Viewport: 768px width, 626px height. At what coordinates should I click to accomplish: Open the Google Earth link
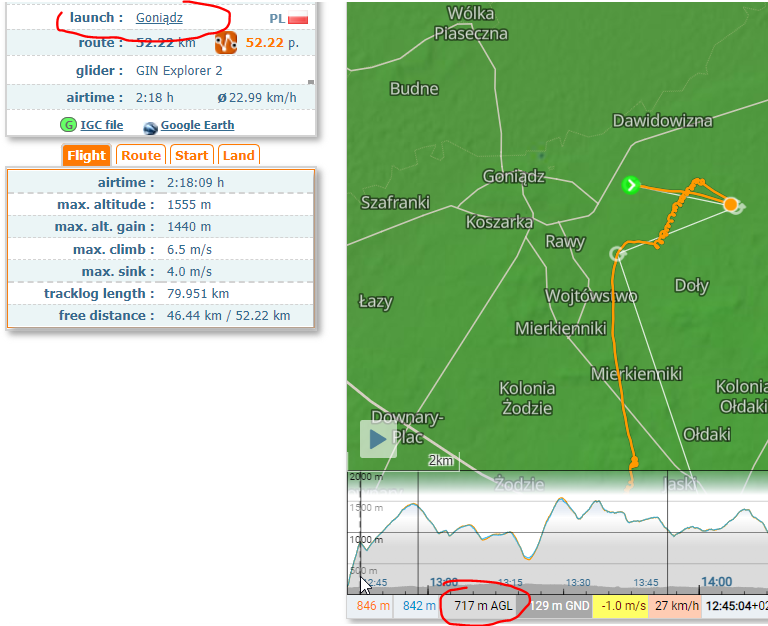coord(197,125)
